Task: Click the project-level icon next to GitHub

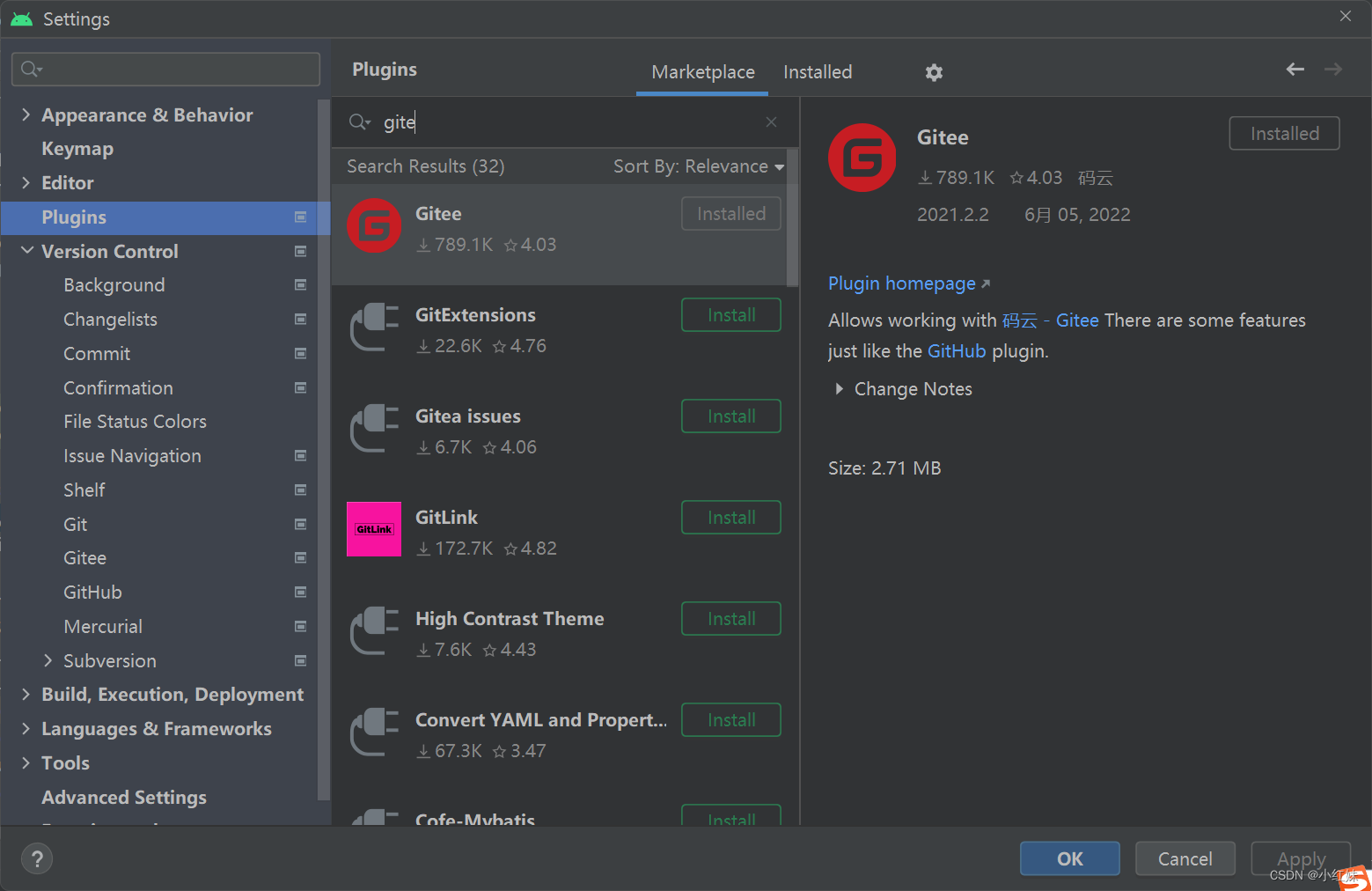Action: pos(300,592)
